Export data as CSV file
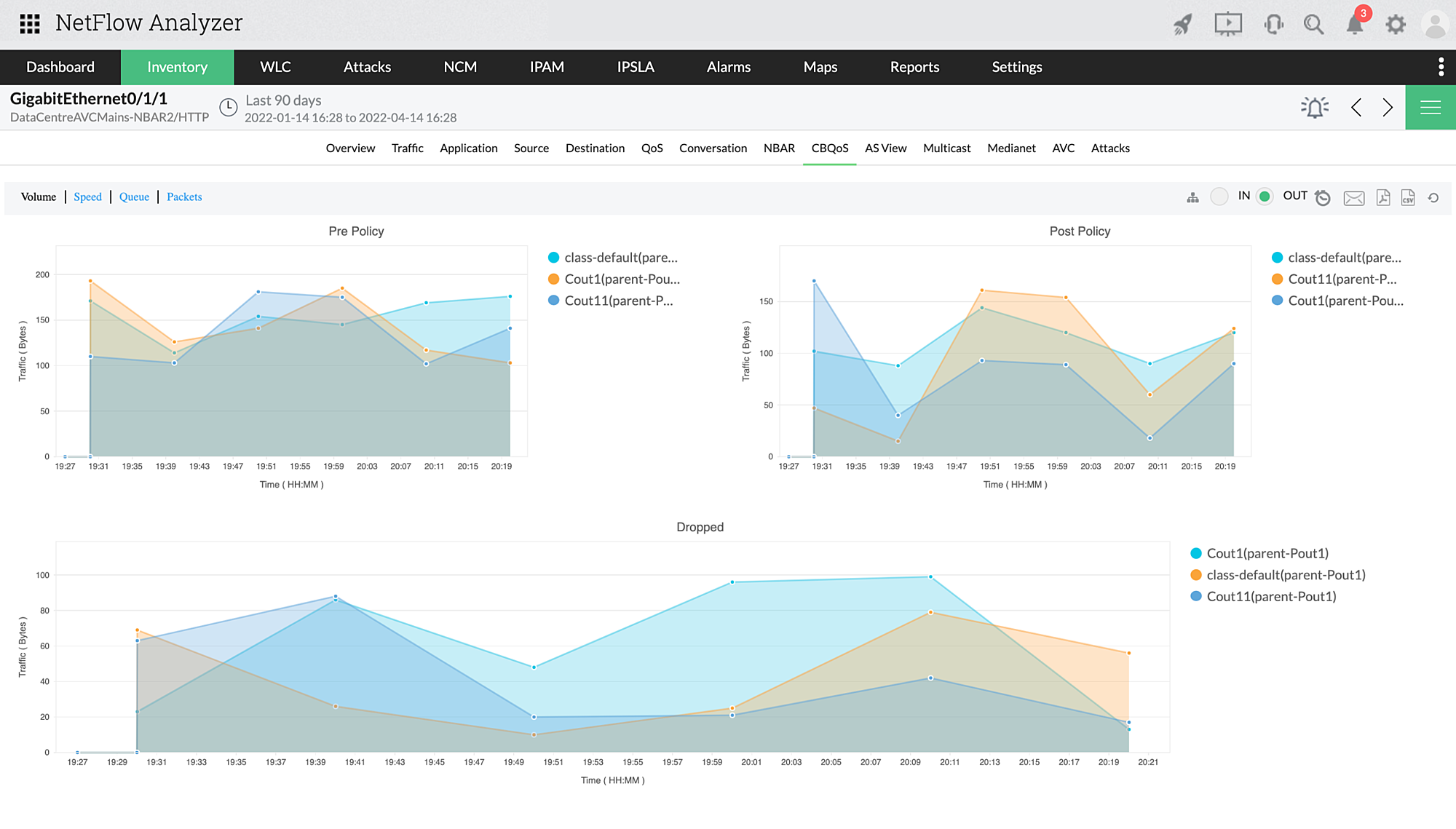This screenshot has height=829, width=1456. click(1408, 197)
